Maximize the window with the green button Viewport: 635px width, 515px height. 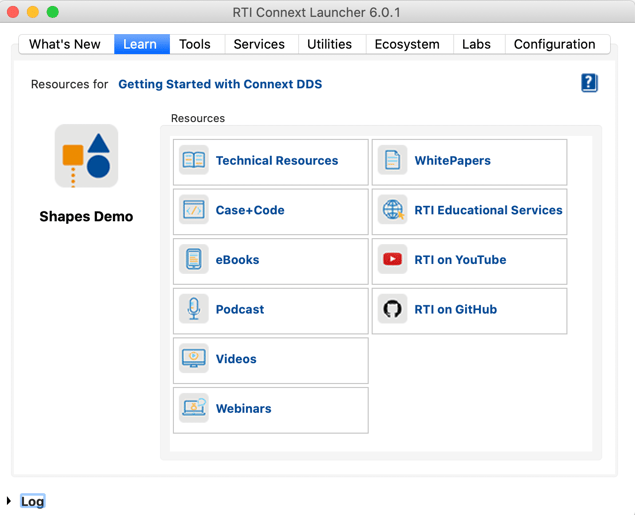click(53, 12)
